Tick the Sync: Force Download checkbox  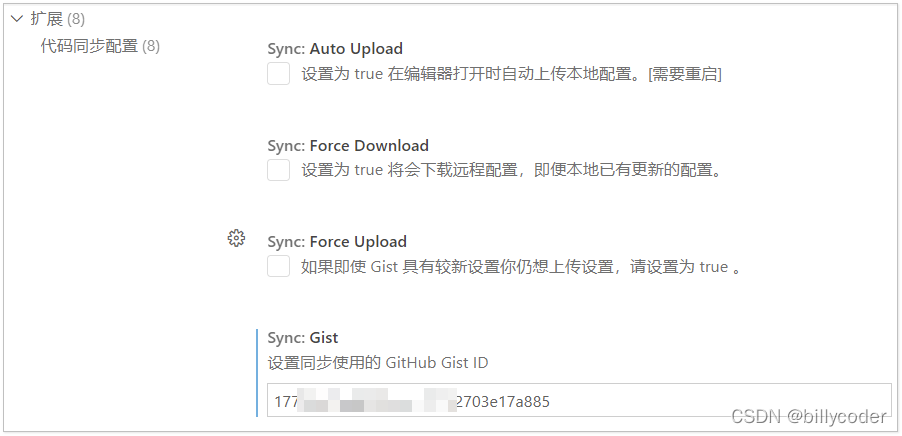coord(279,170)
